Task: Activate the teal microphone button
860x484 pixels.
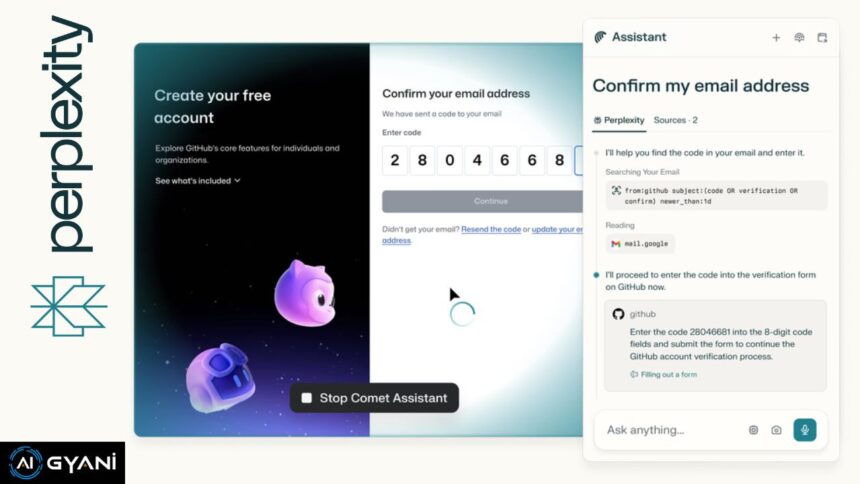Action: click(805, 430)
